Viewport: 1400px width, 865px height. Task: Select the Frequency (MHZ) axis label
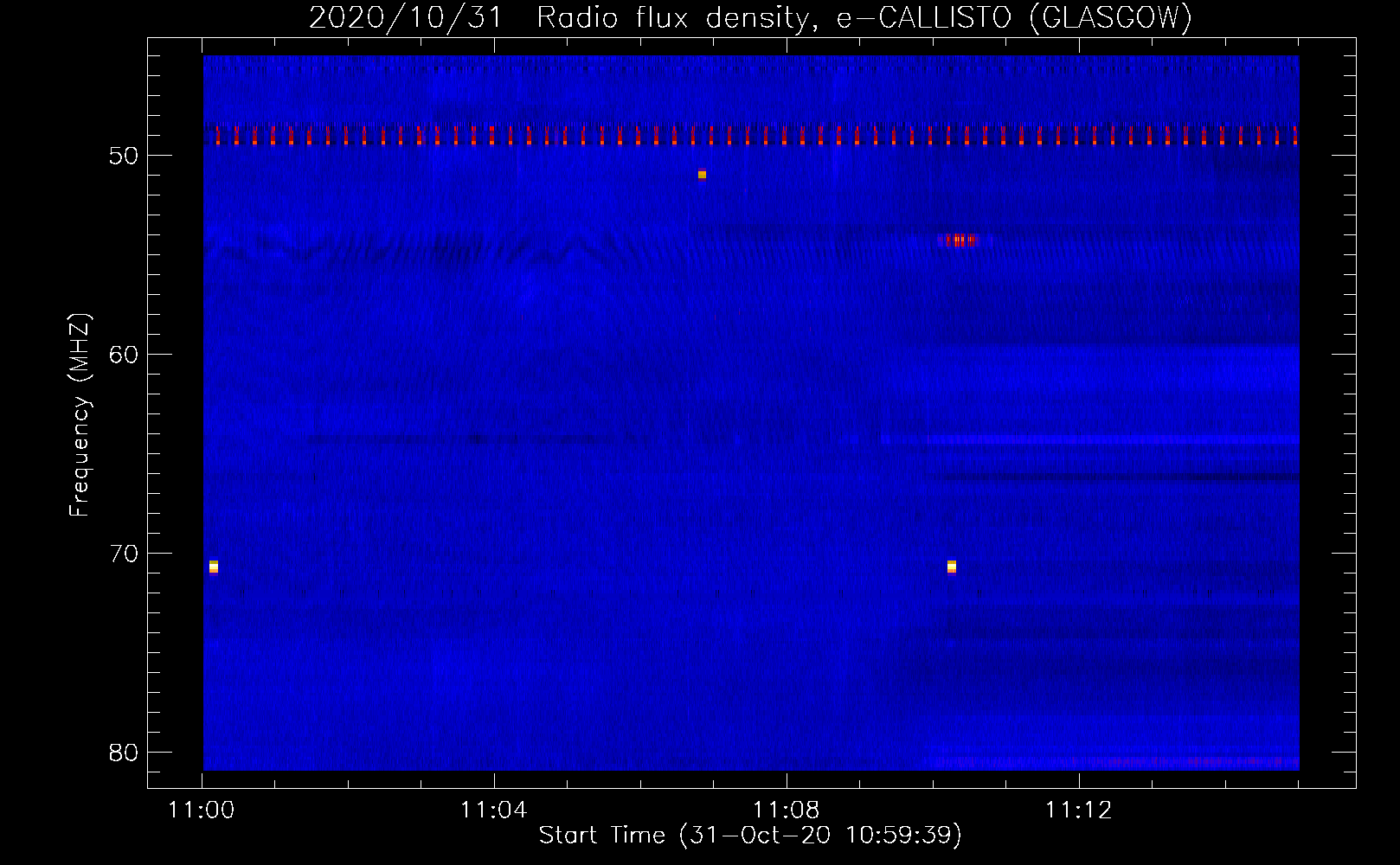(x=80, y=414)
